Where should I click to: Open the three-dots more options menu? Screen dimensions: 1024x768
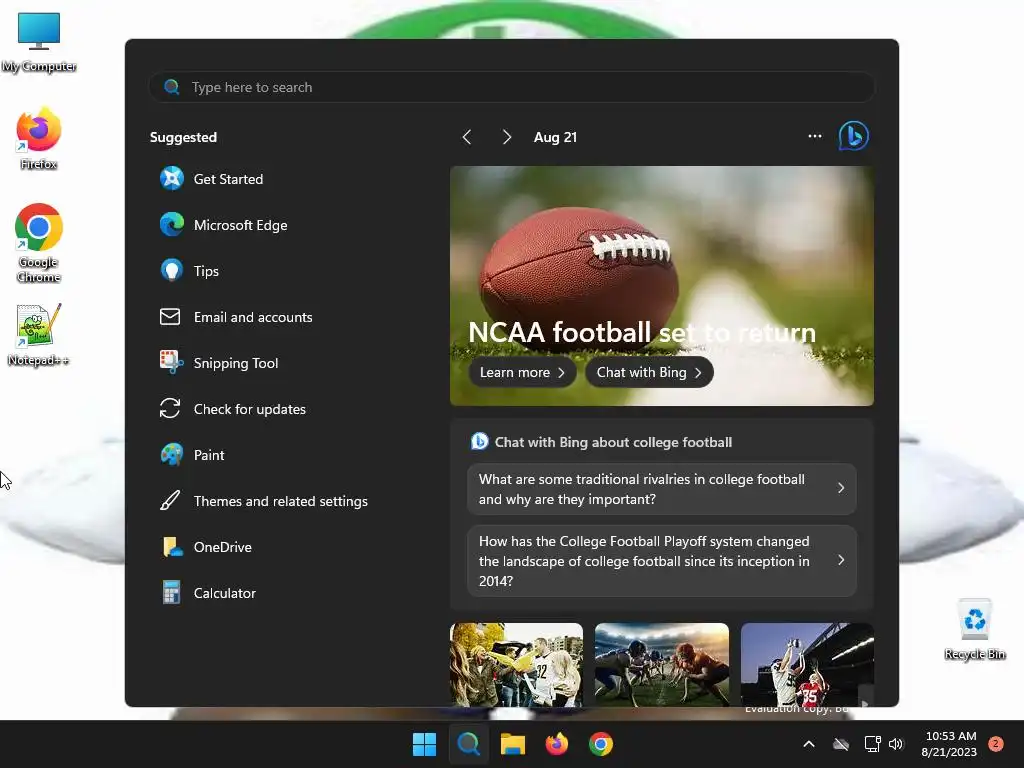pos(814,136)
